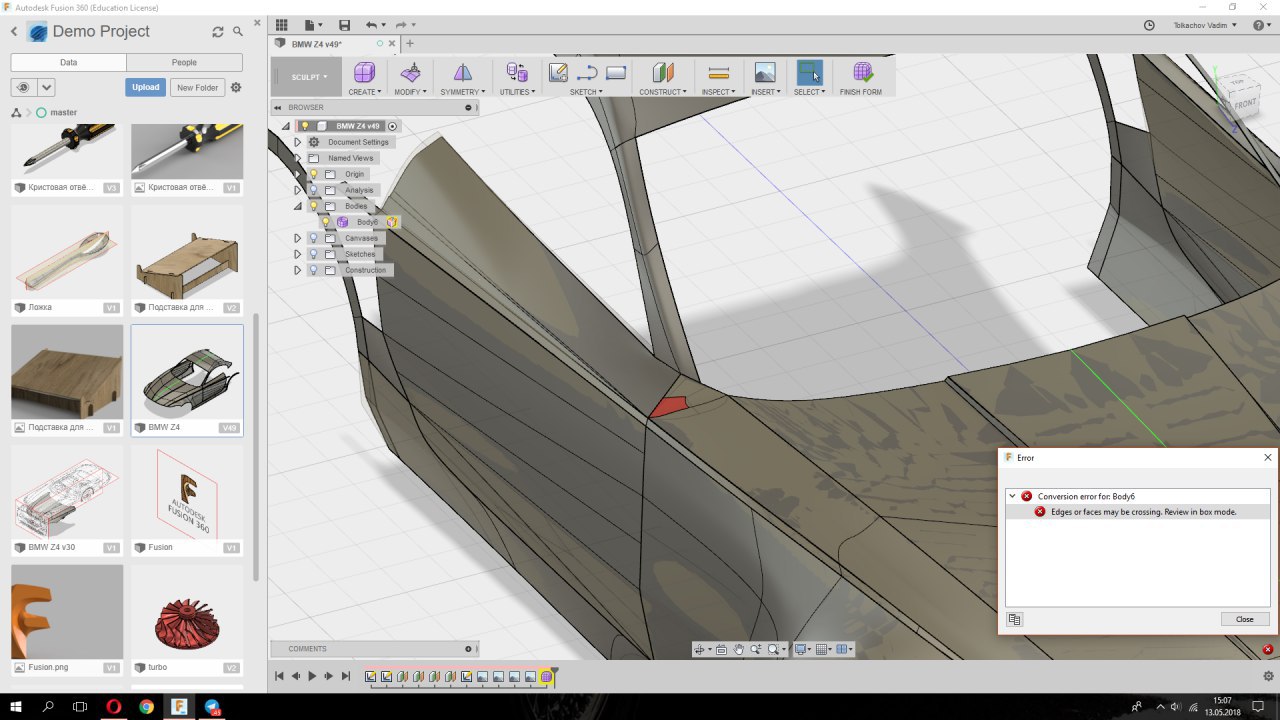Start the Create Sketch tool
This screenshot has width=1280, height=720.
pyautogui.click(x=559, y=72)
